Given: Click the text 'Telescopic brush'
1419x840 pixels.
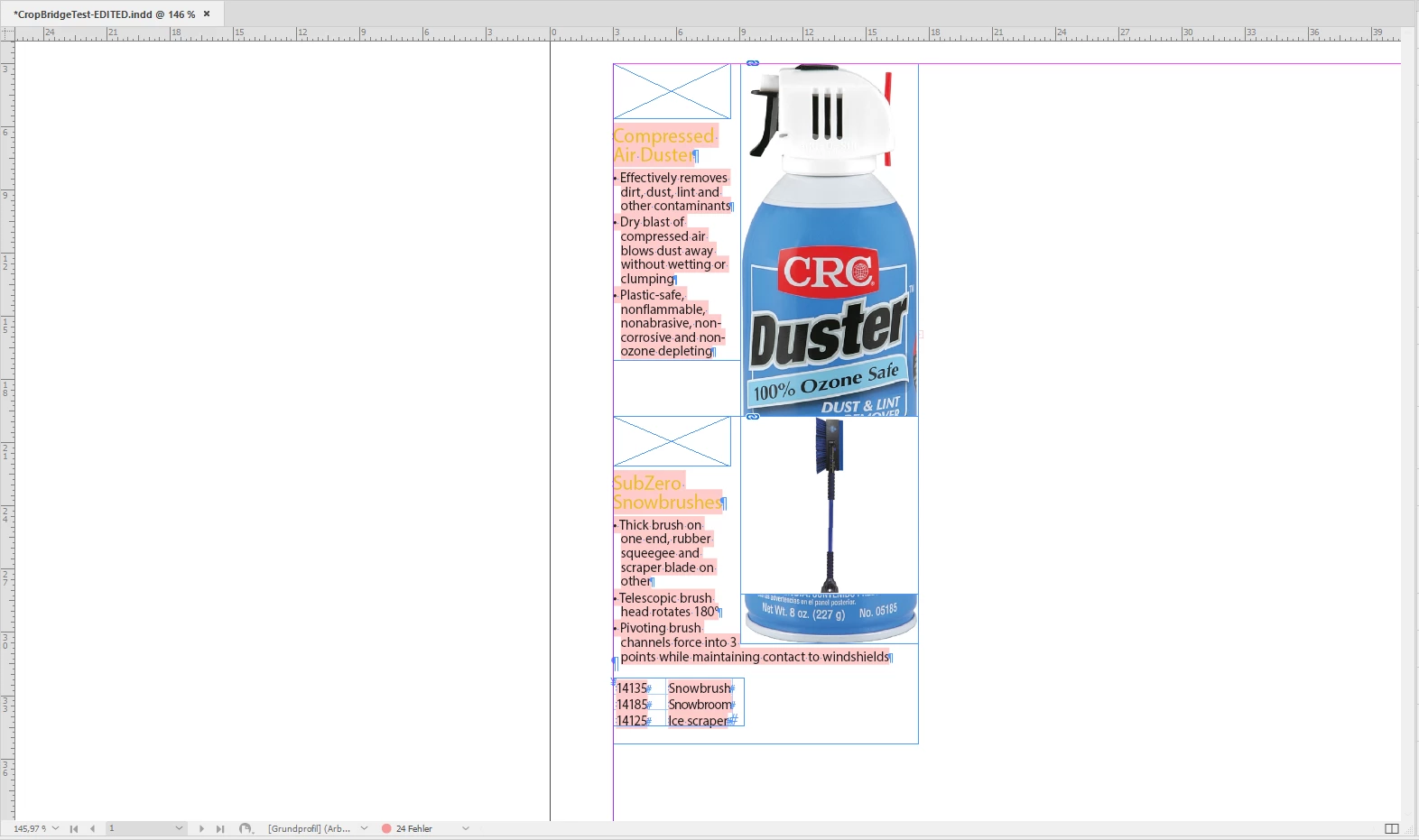Looking at the screenshot, I should 665,598.
